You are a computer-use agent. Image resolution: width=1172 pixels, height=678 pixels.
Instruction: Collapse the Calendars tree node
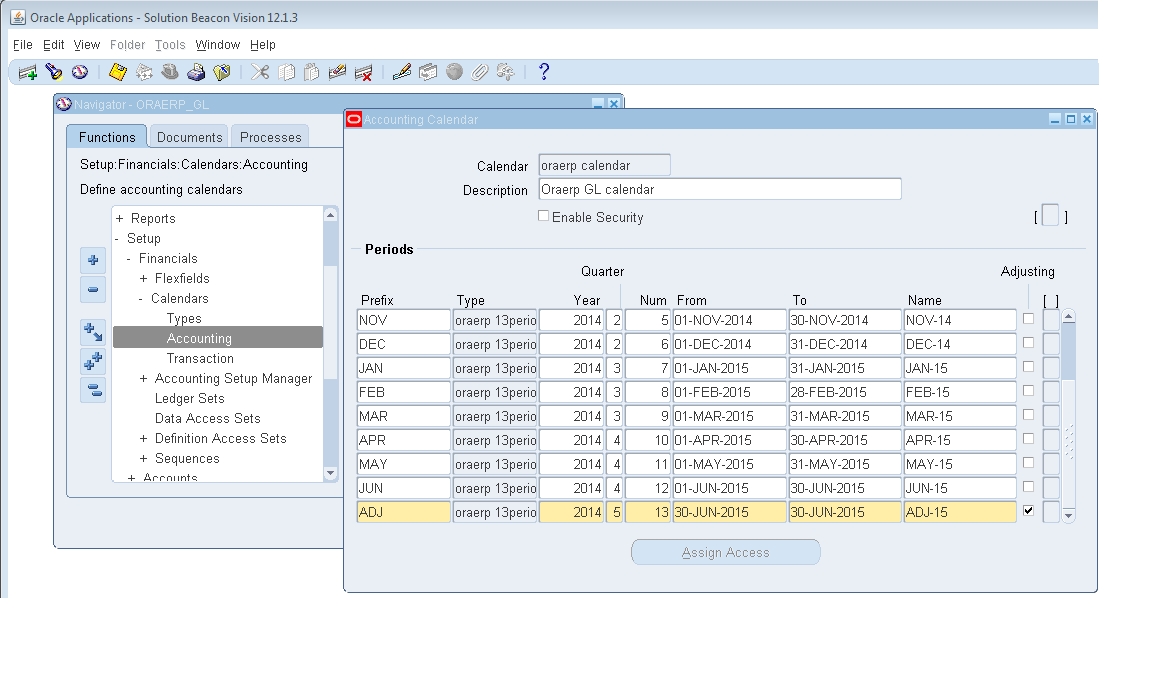(141, 299)
